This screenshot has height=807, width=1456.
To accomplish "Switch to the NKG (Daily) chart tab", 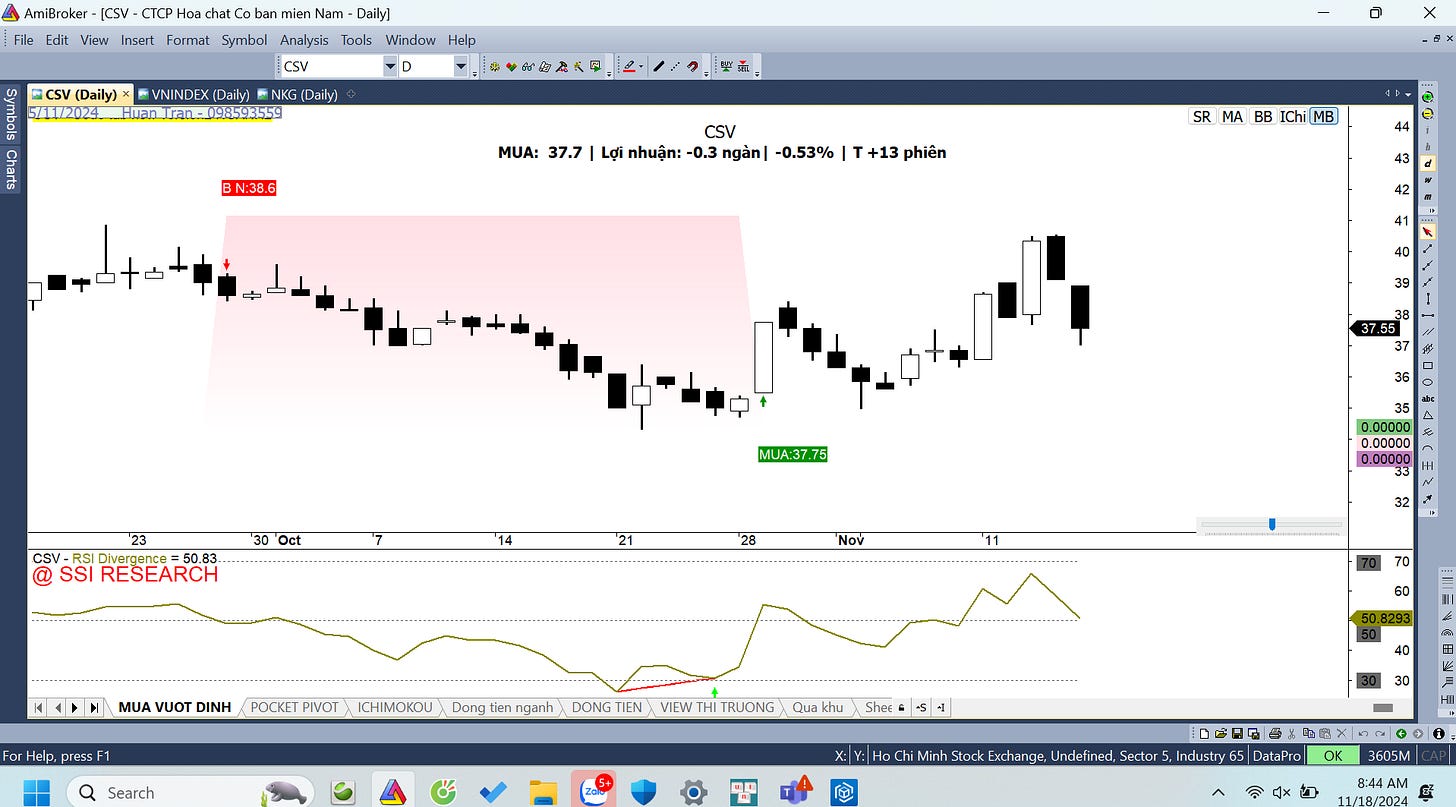I will (298, 94).
